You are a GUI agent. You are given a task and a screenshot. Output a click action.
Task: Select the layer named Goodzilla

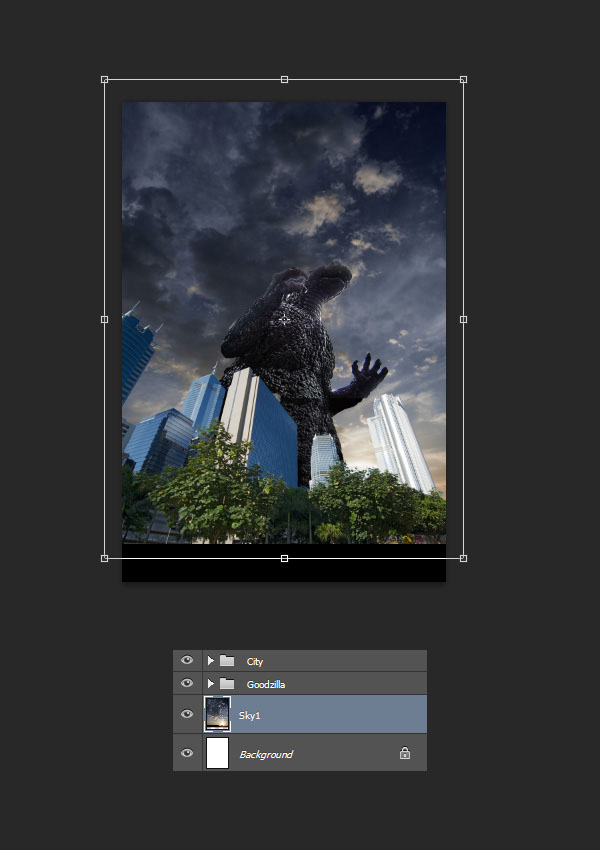pos(300,684)
